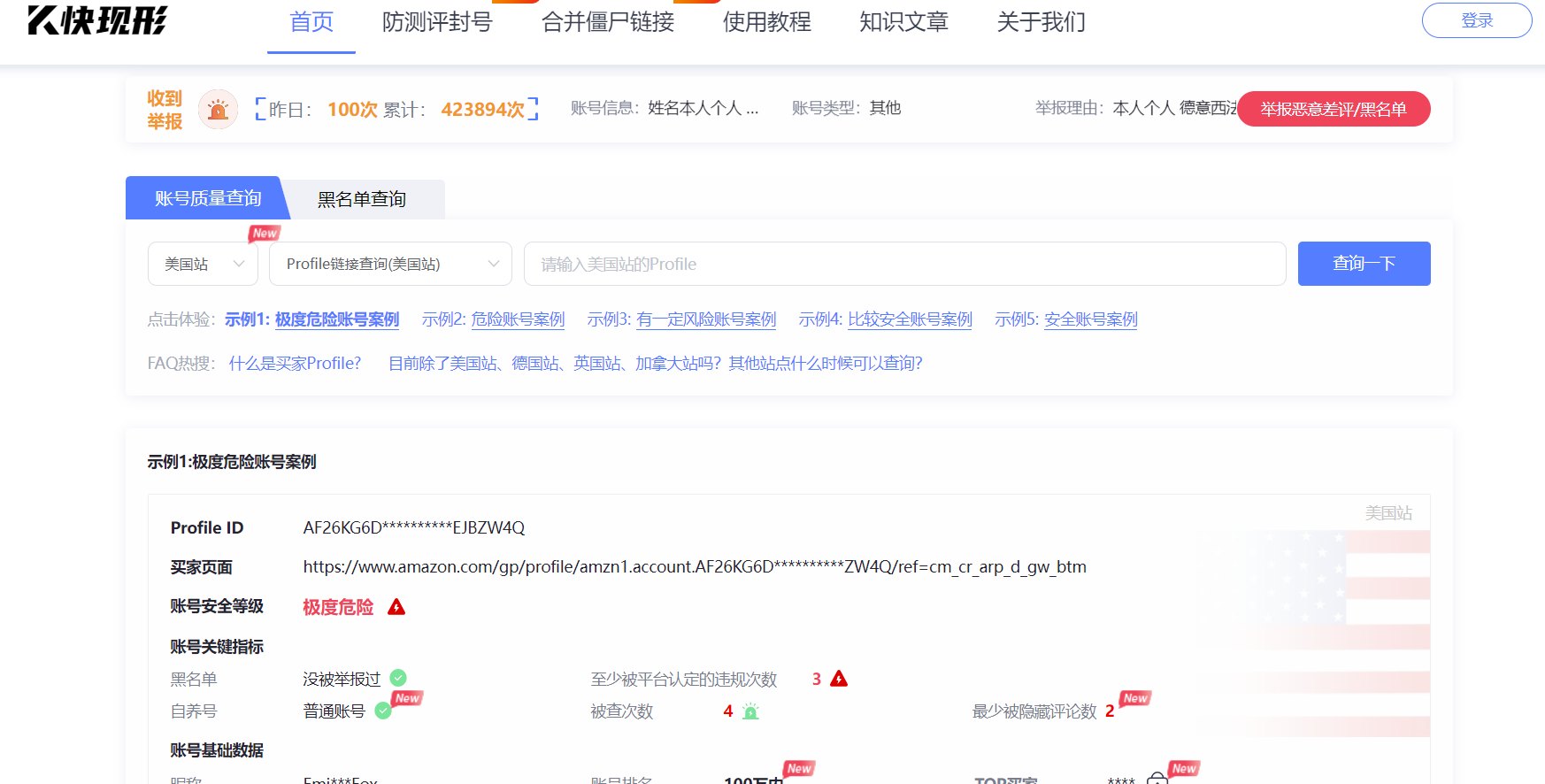Viewport: 1545px width, 784px height.
Task: Open FAQ 什么是买家Profile? link
Action: click(x=296, y=364)
